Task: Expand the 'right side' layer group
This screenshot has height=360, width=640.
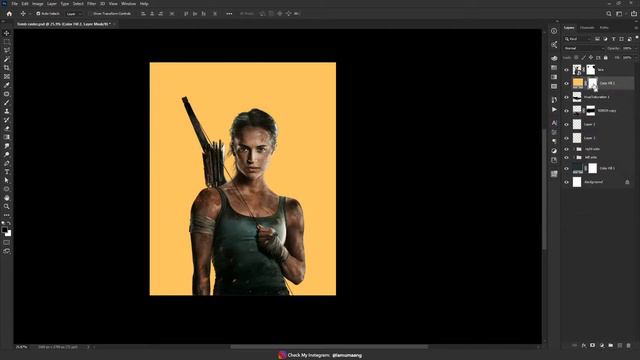Action: [x=573, y=149]
